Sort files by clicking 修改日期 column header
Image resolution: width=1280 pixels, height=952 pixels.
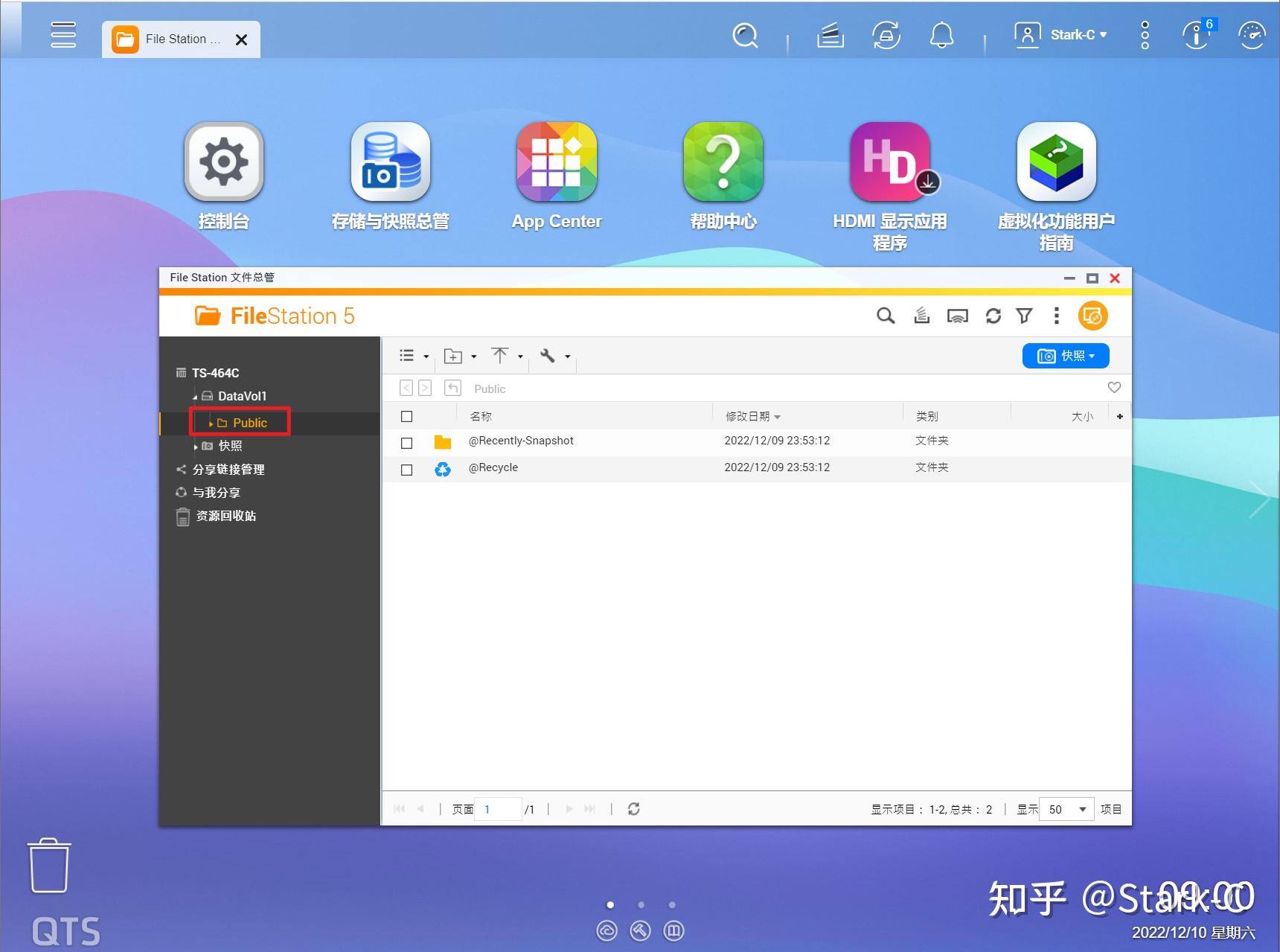tap(748, 416)
